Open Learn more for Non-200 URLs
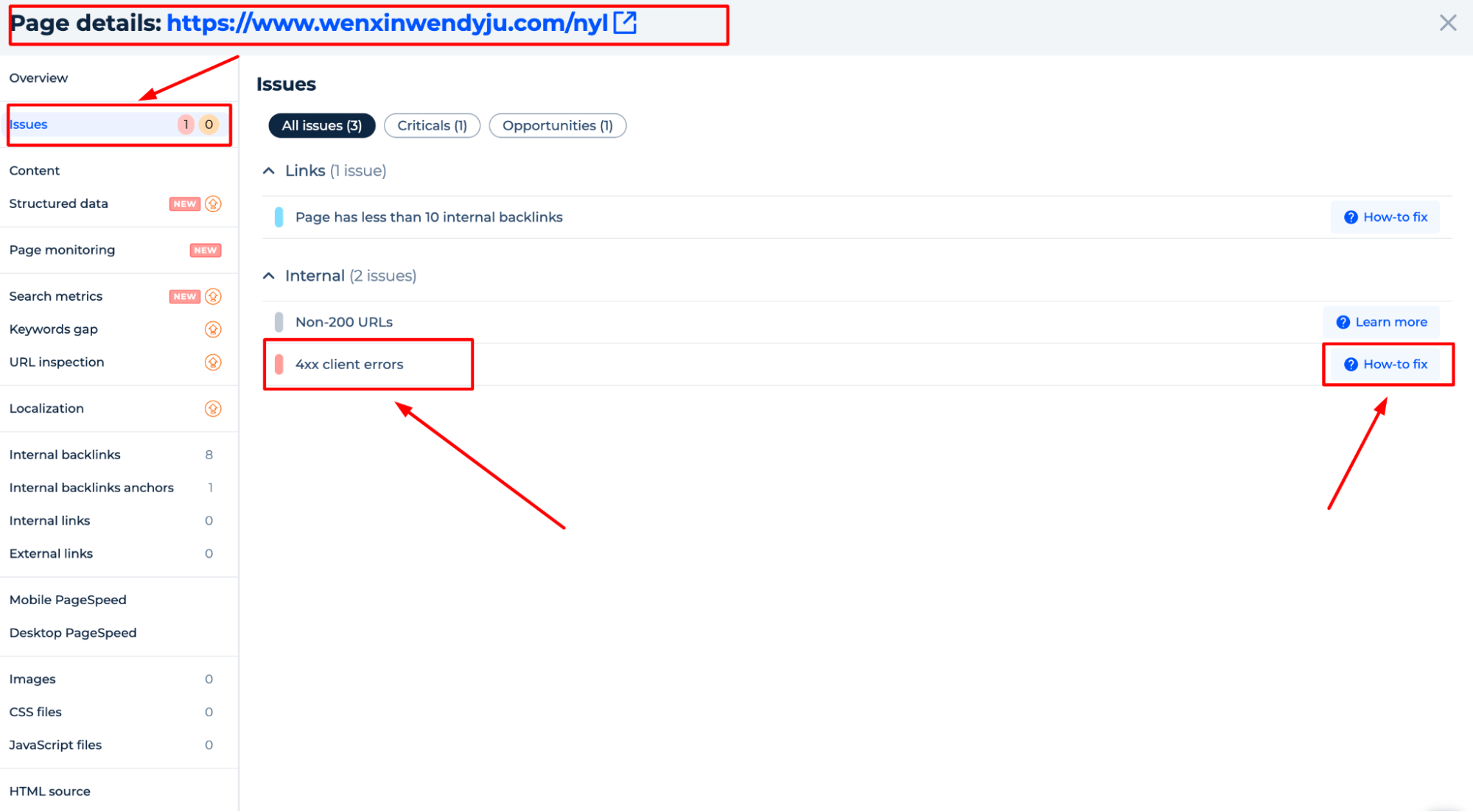The image size is (1473, 812). coord(1382,322)
